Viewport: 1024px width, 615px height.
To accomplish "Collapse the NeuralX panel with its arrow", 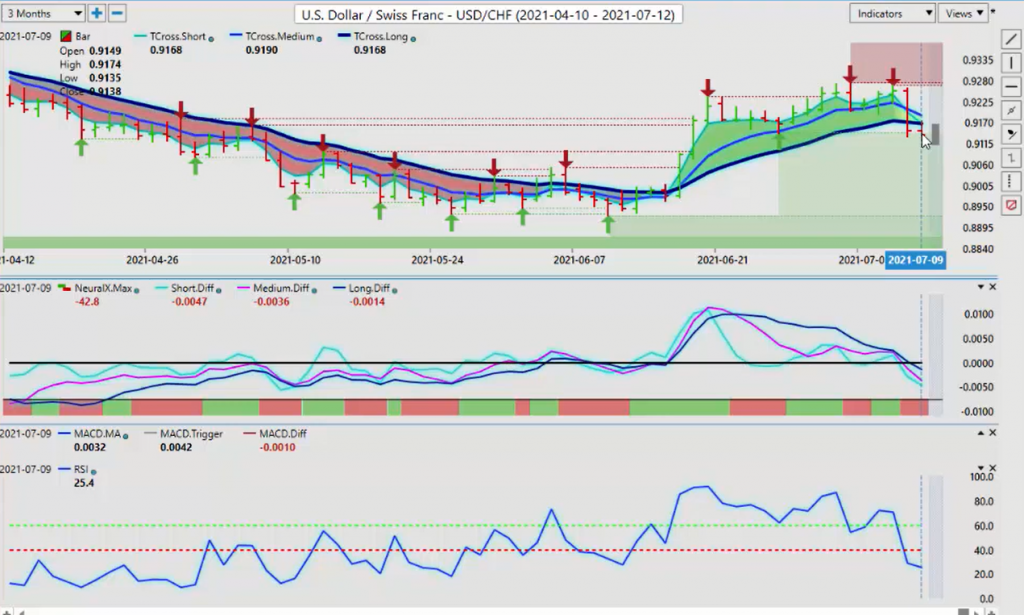I will (980, 287).
